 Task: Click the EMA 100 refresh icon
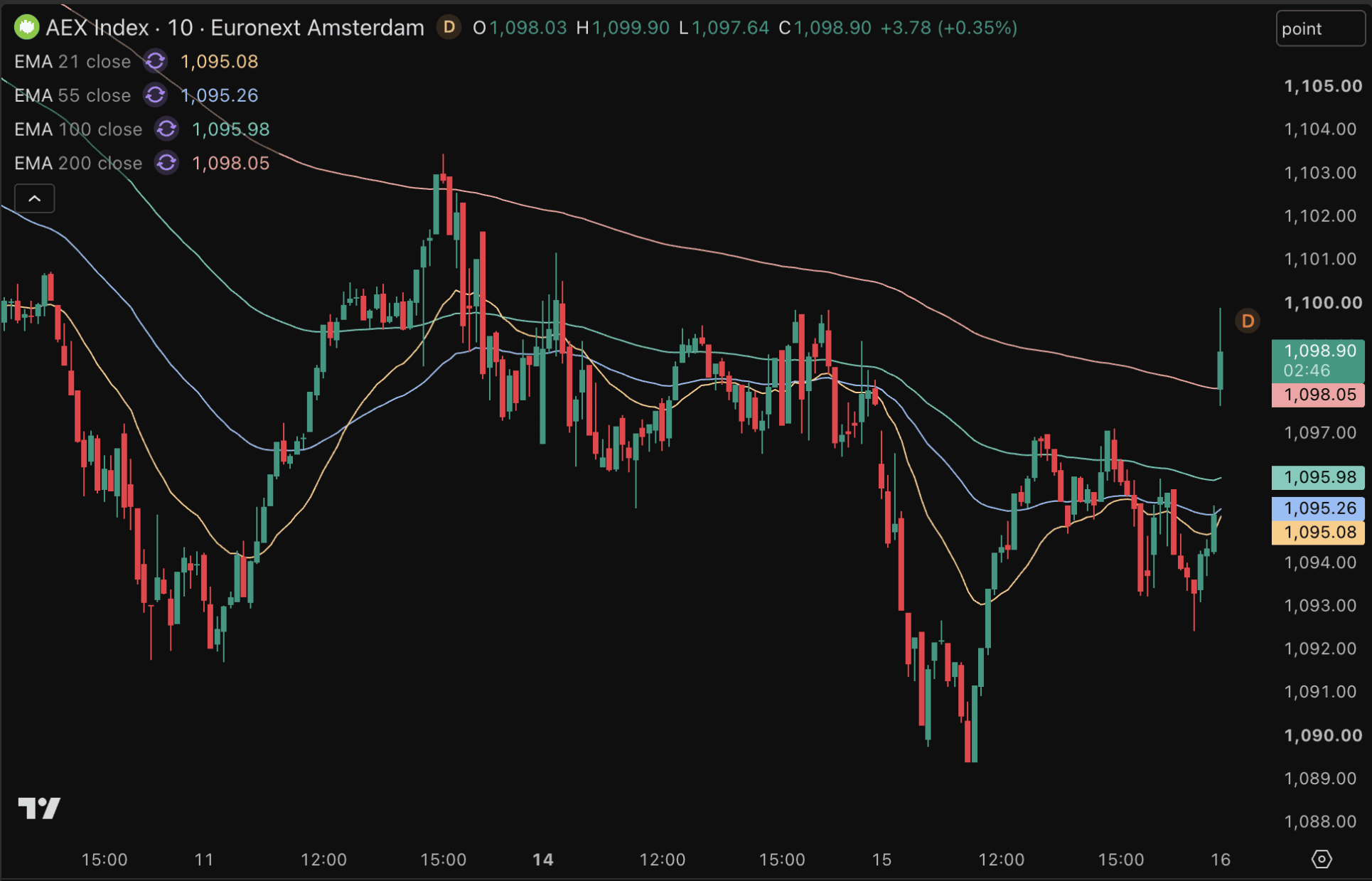(x=166, y=129)
